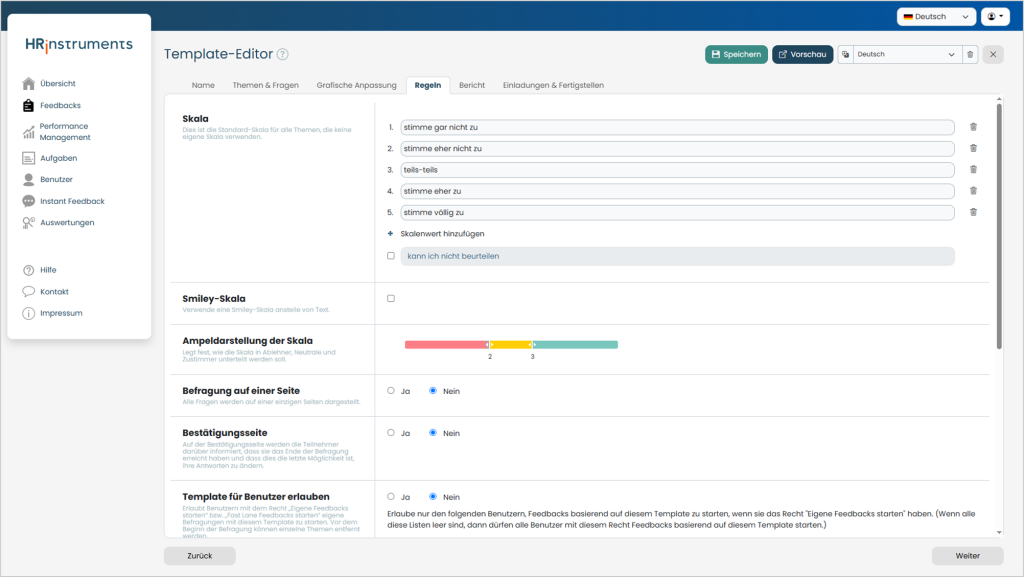Click the green segment of the Ampel scale
1024x577 pixels.
(576, 345)
